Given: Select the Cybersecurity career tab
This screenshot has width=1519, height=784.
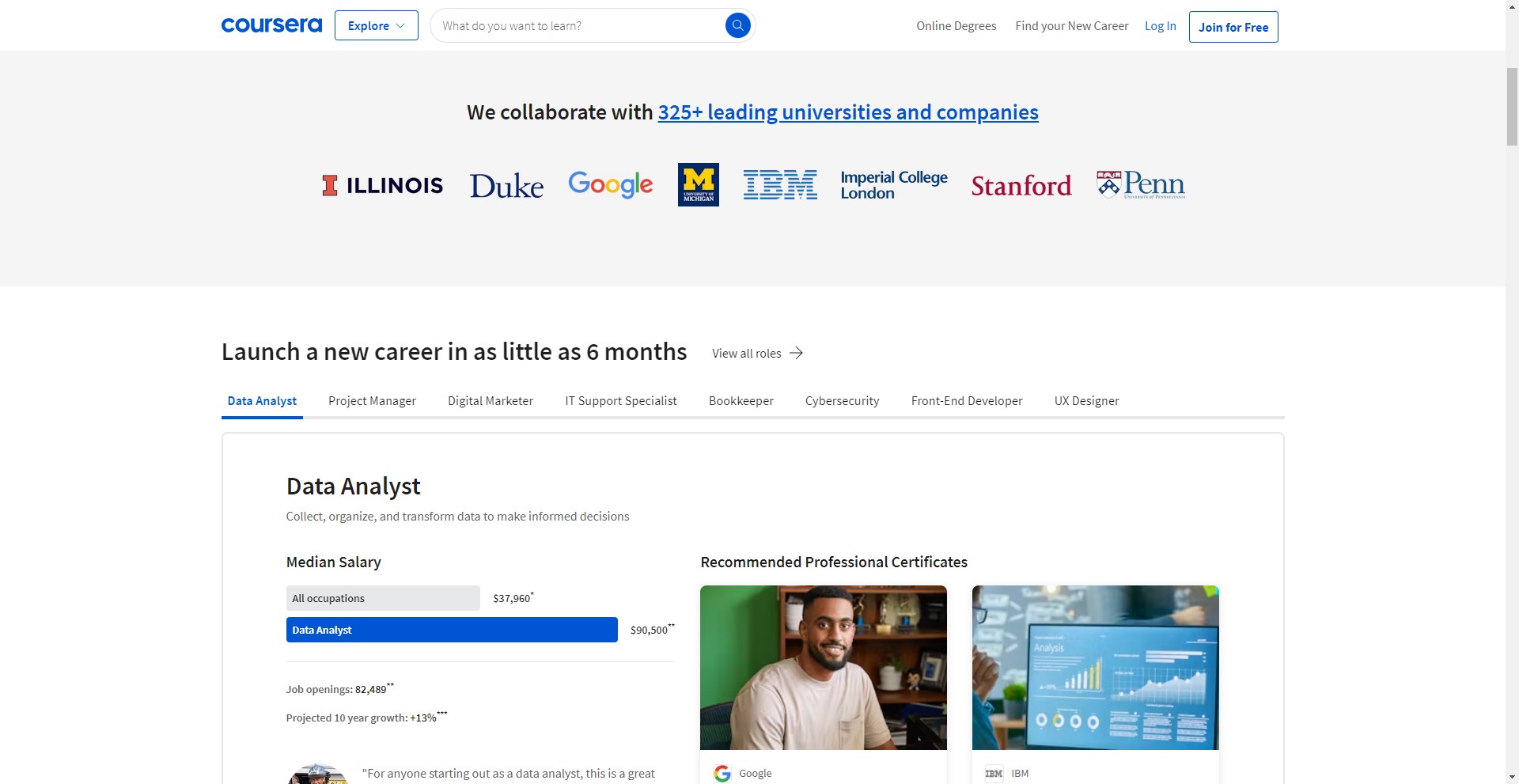Looking at the screenshot, I should pyautogui.click(x=842, y=401).
